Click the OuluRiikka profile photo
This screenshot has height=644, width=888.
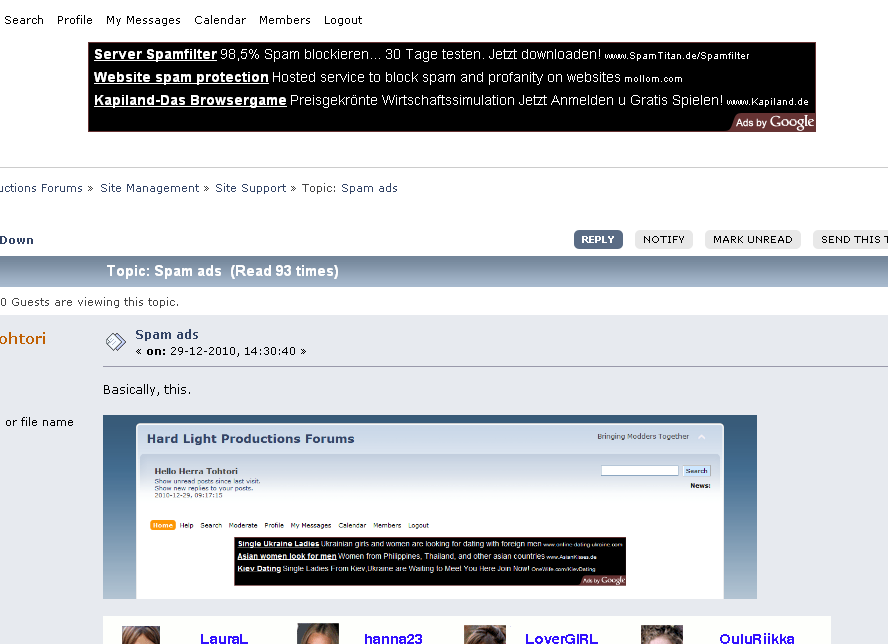[661, 635]
